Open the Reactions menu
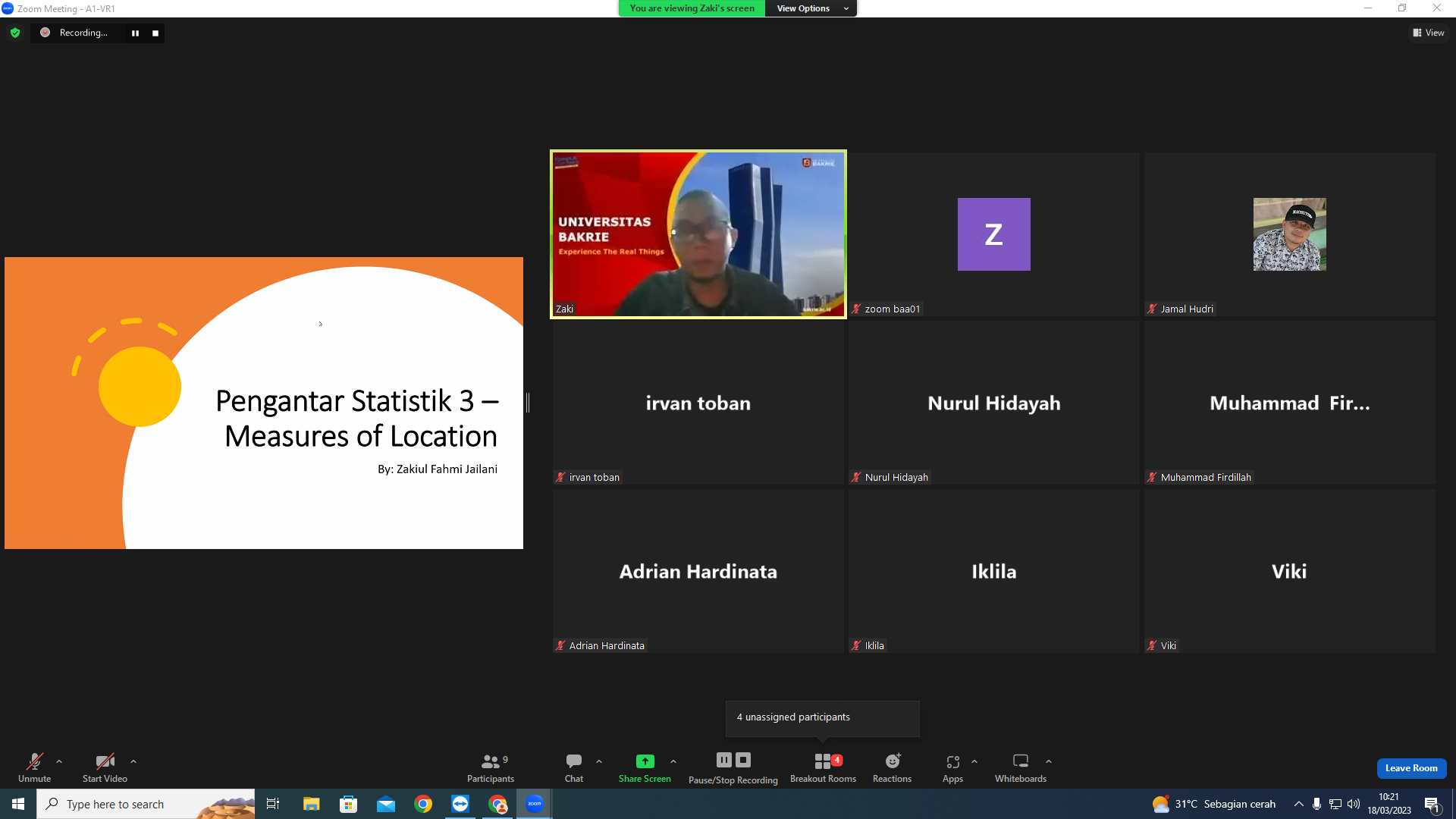 (892, 767)
